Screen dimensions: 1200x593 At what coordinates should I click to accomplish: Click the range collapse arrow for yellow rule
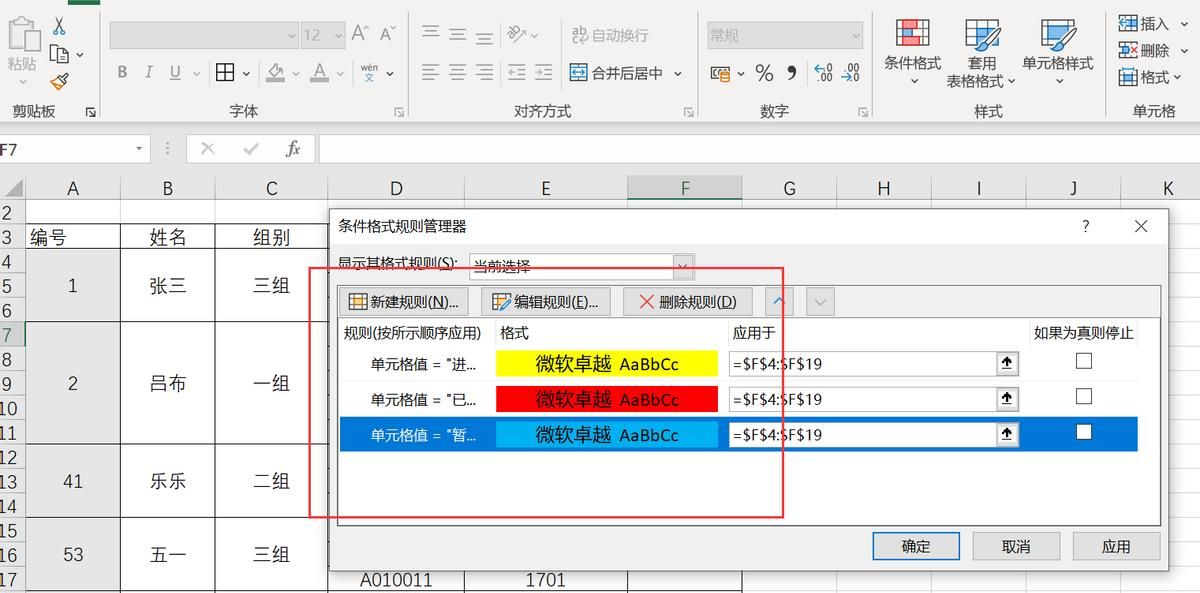click(x=1007, y=363)
